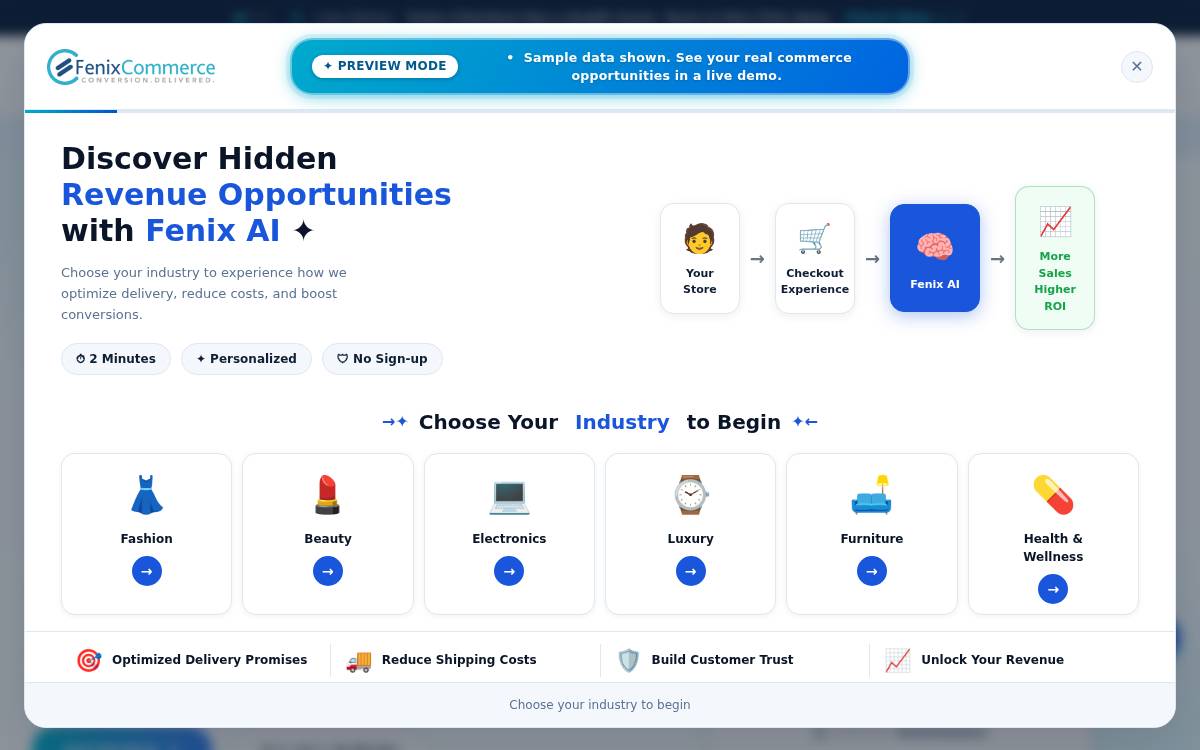Click the More Sales chart icon
Viewport: 1200px width, 750px height.
[1055, 222]
